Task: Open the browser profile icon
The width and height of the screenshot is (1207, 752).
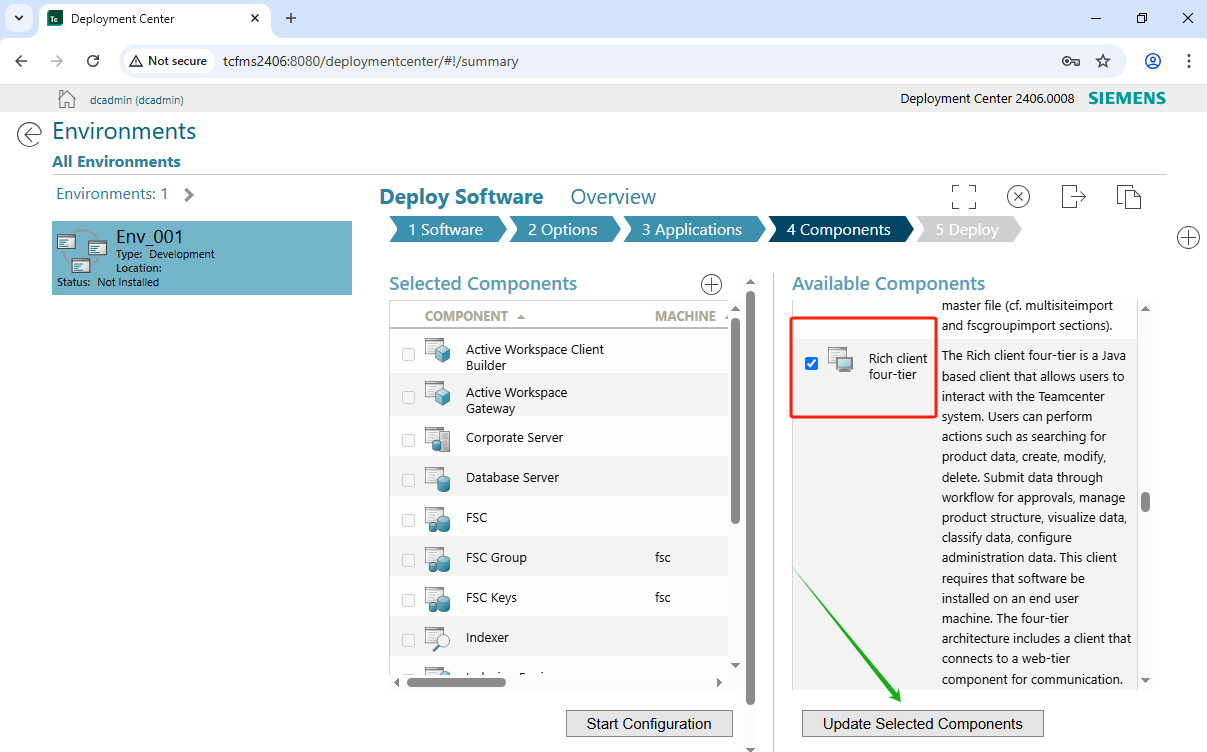Action: [1153, 61]
